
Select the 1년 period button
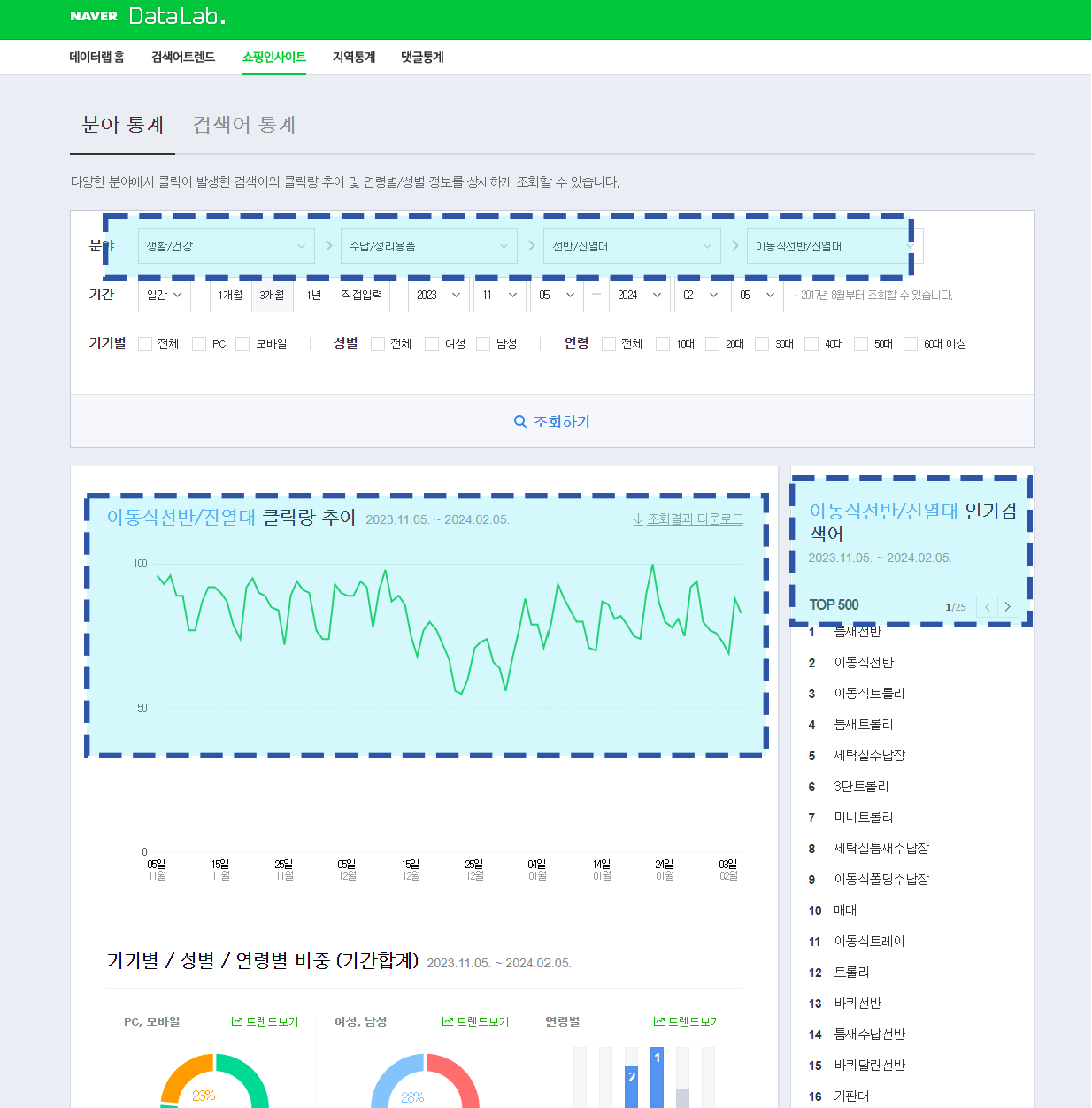314,295
